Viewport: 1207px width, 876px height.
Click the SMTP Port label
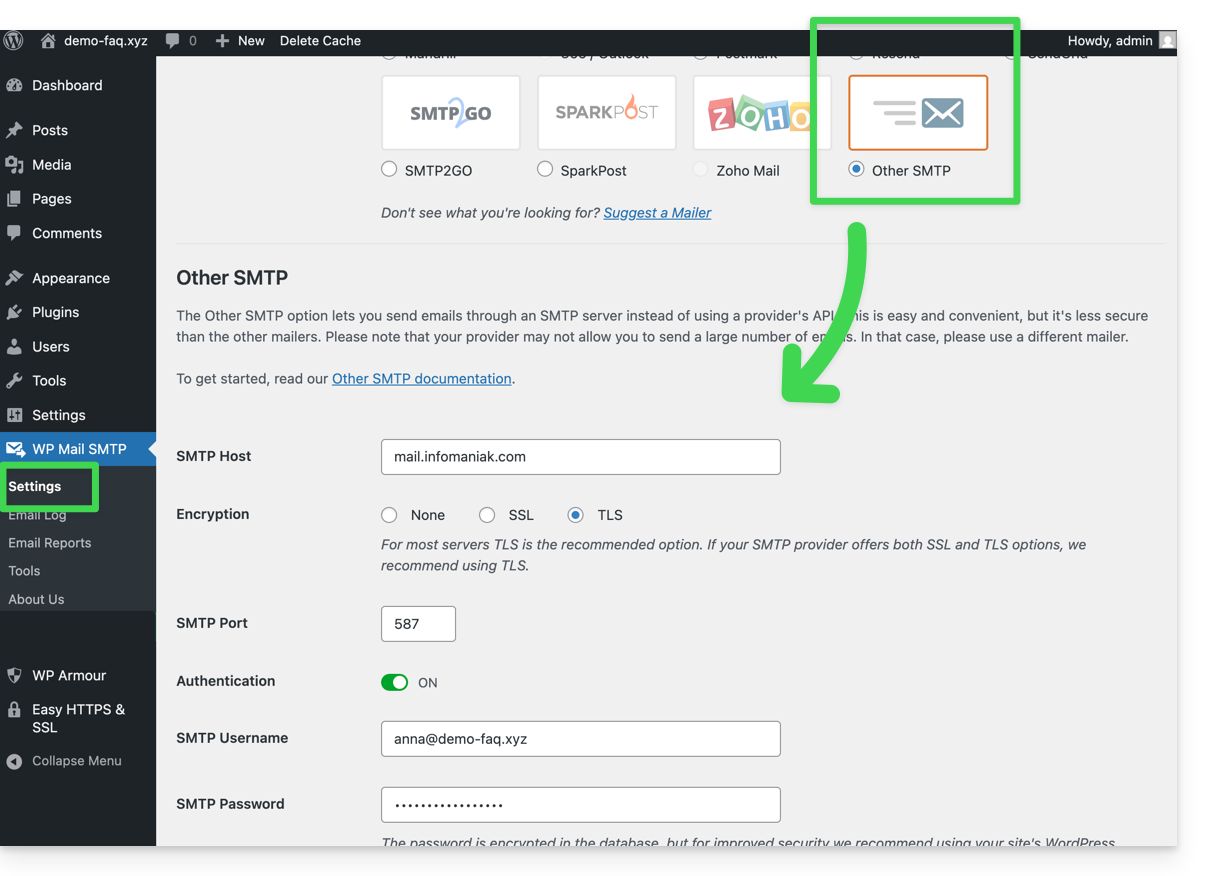212,623
